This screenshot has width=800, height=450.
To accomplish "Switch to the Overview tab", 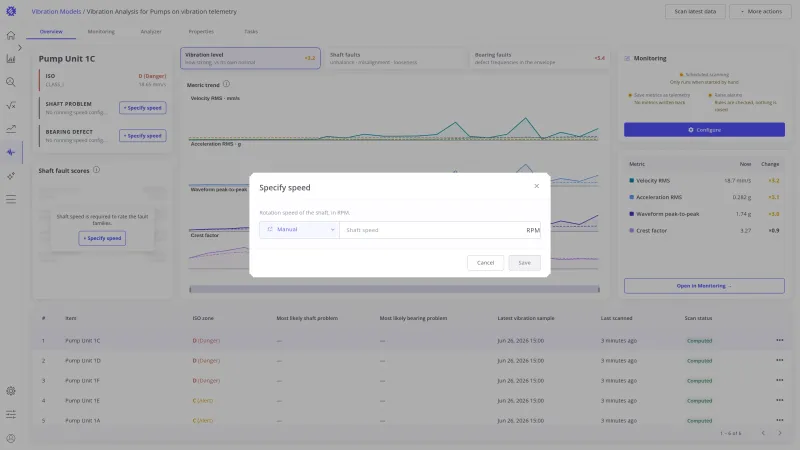I will [51, 32].
